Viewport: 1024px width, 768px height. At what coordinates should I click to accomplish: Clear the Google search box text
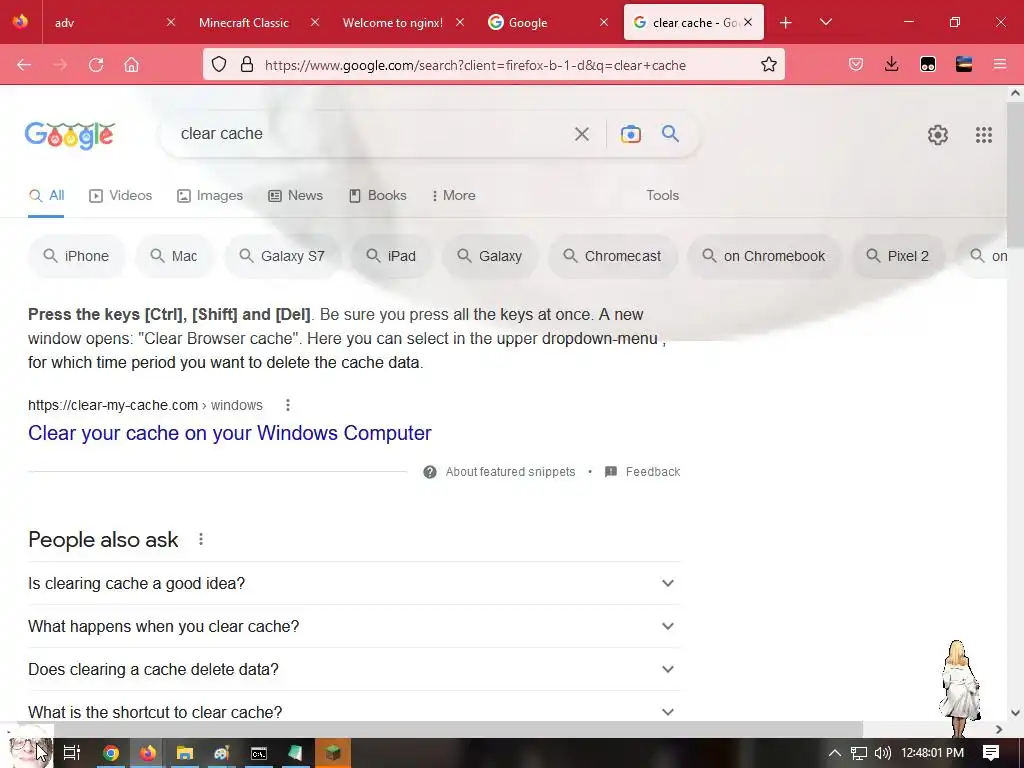click(x=581, y=135)
